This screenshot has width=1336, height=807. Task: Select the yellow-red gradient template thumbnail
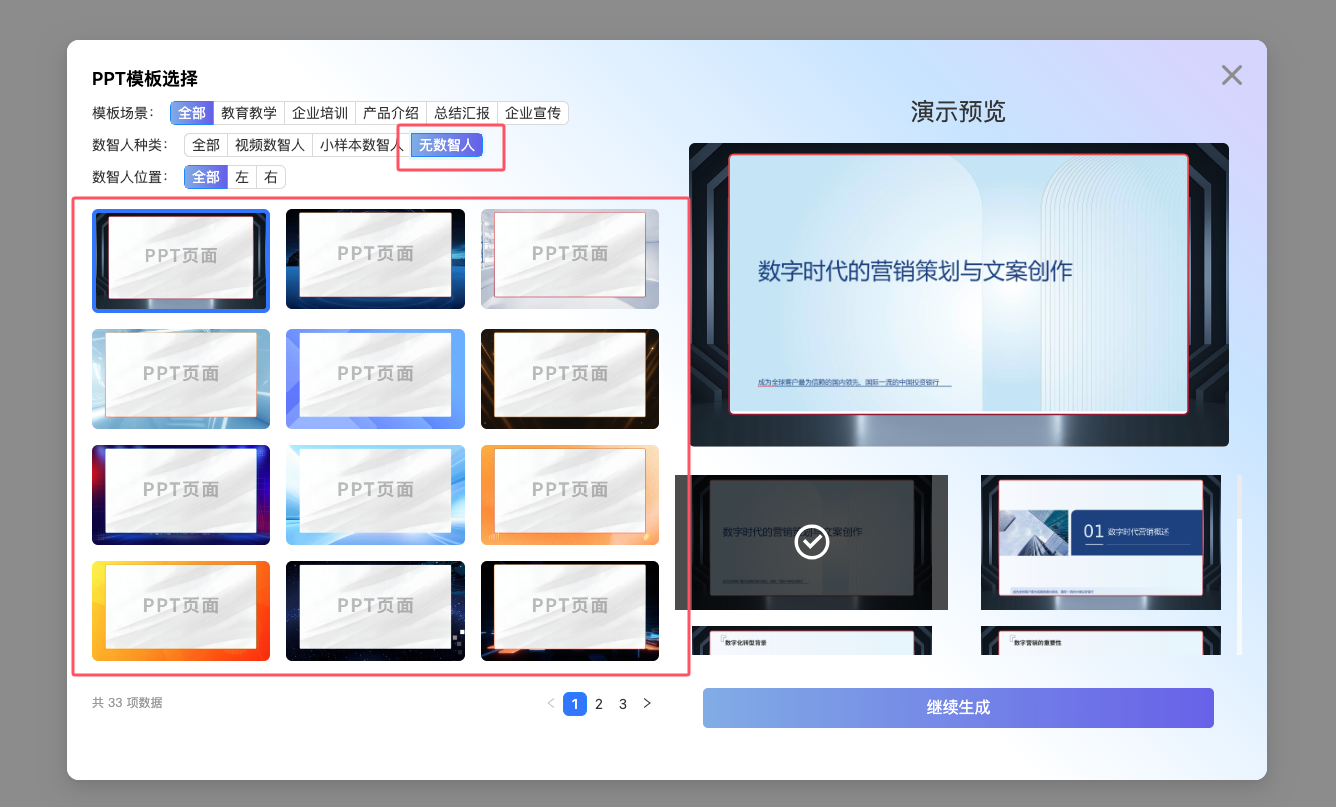[181, 611]
